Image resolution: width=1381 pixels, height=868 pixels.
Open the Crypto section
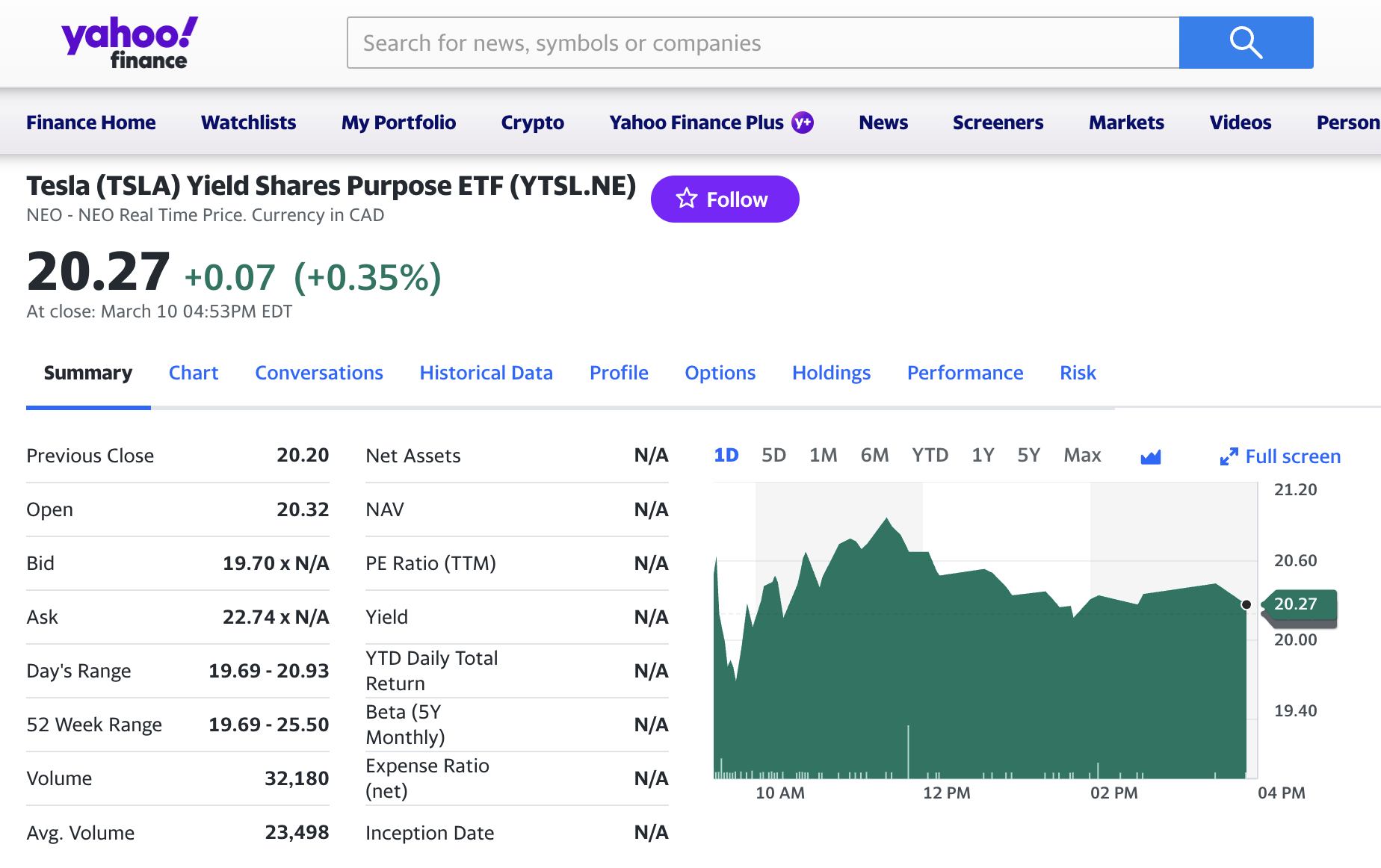pos(533,122)
